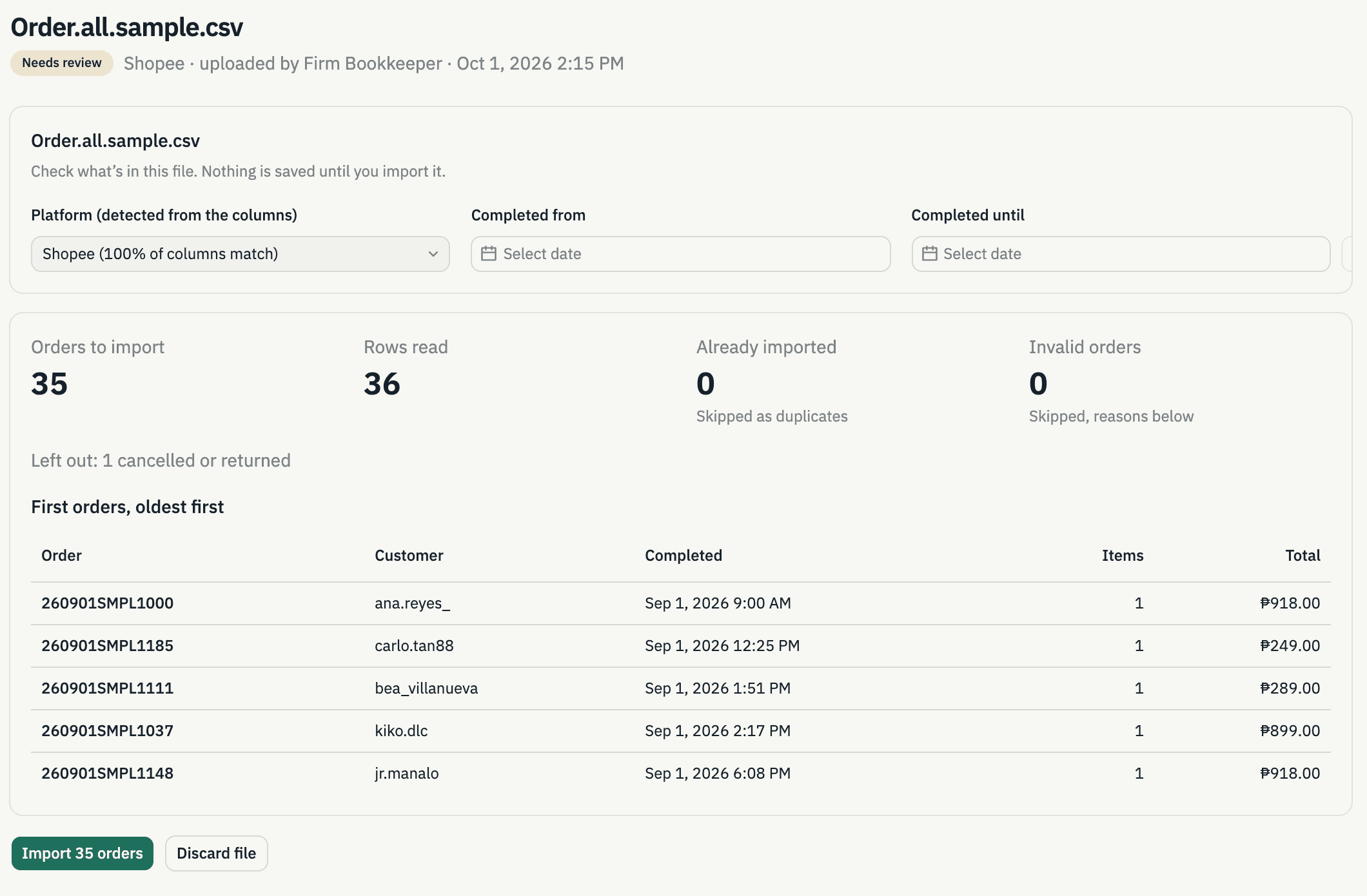Image resolution: width=1367 pixels, height=896 pixels.
Task: Click the Order column header
Action: point(62,556)
